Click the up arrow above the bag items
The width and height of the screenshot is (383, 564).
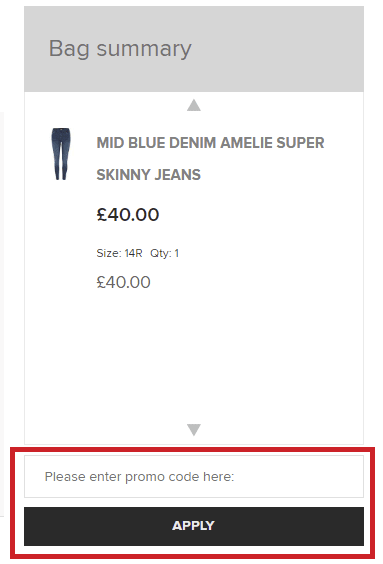(193, 105)
